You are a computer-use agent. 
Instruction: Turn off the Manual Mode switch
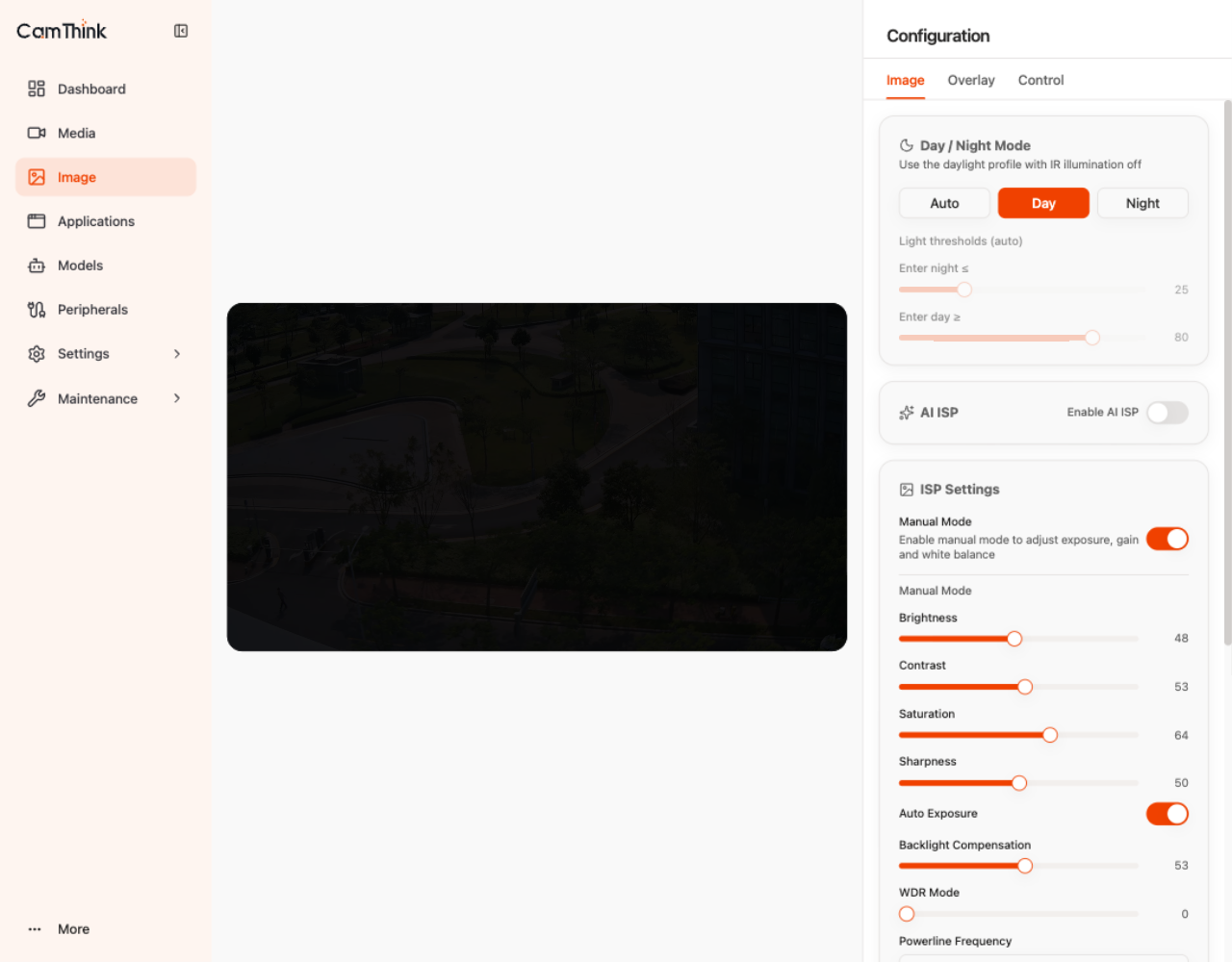(1168, 539)
